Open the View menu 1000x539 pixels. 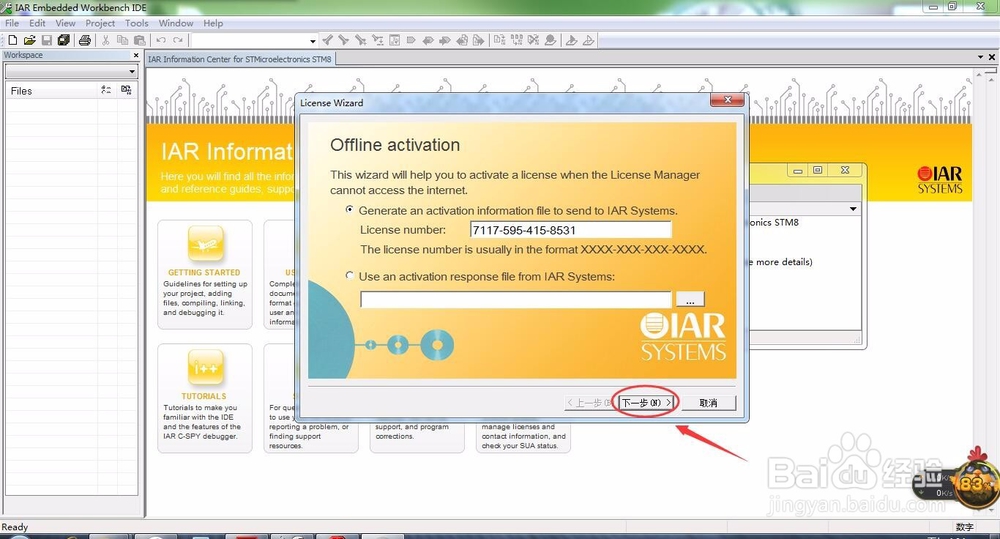(66, 23)
